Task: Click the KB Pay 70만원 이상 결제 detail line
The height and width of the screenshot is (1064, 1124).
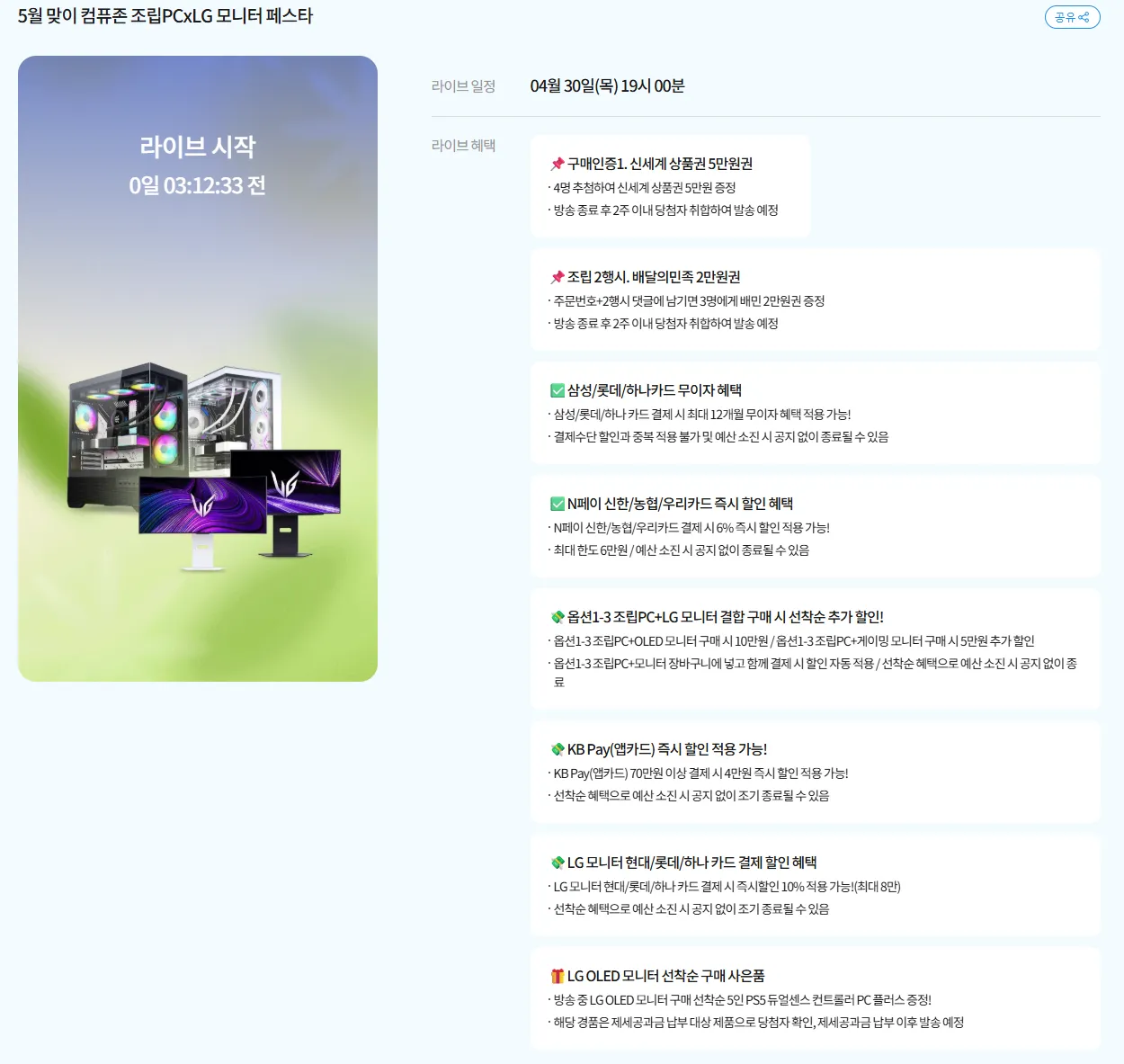Action: [700, 773]
